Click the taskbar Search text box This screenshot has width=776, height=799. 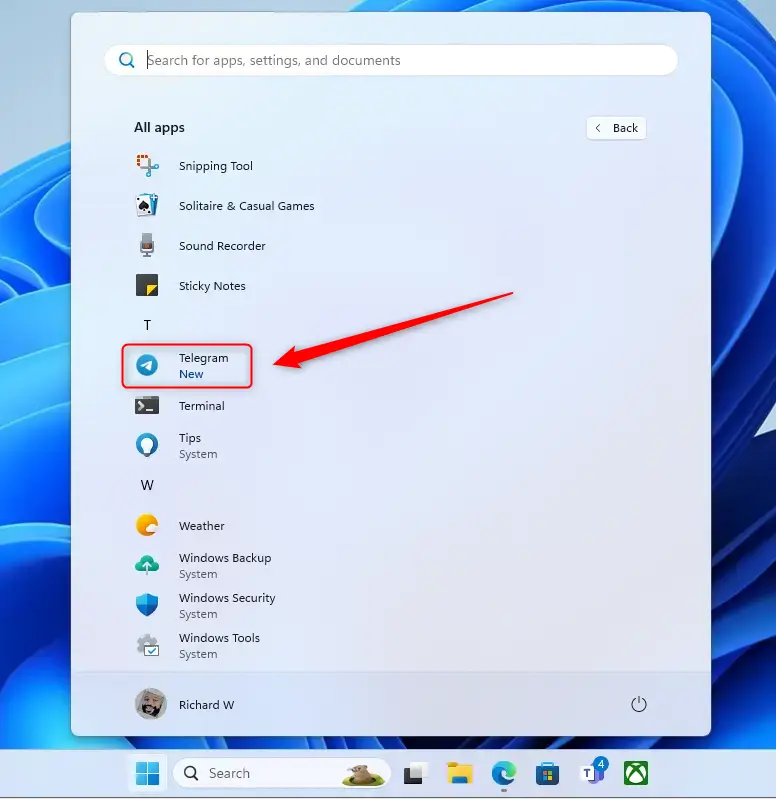pos(282,773)
